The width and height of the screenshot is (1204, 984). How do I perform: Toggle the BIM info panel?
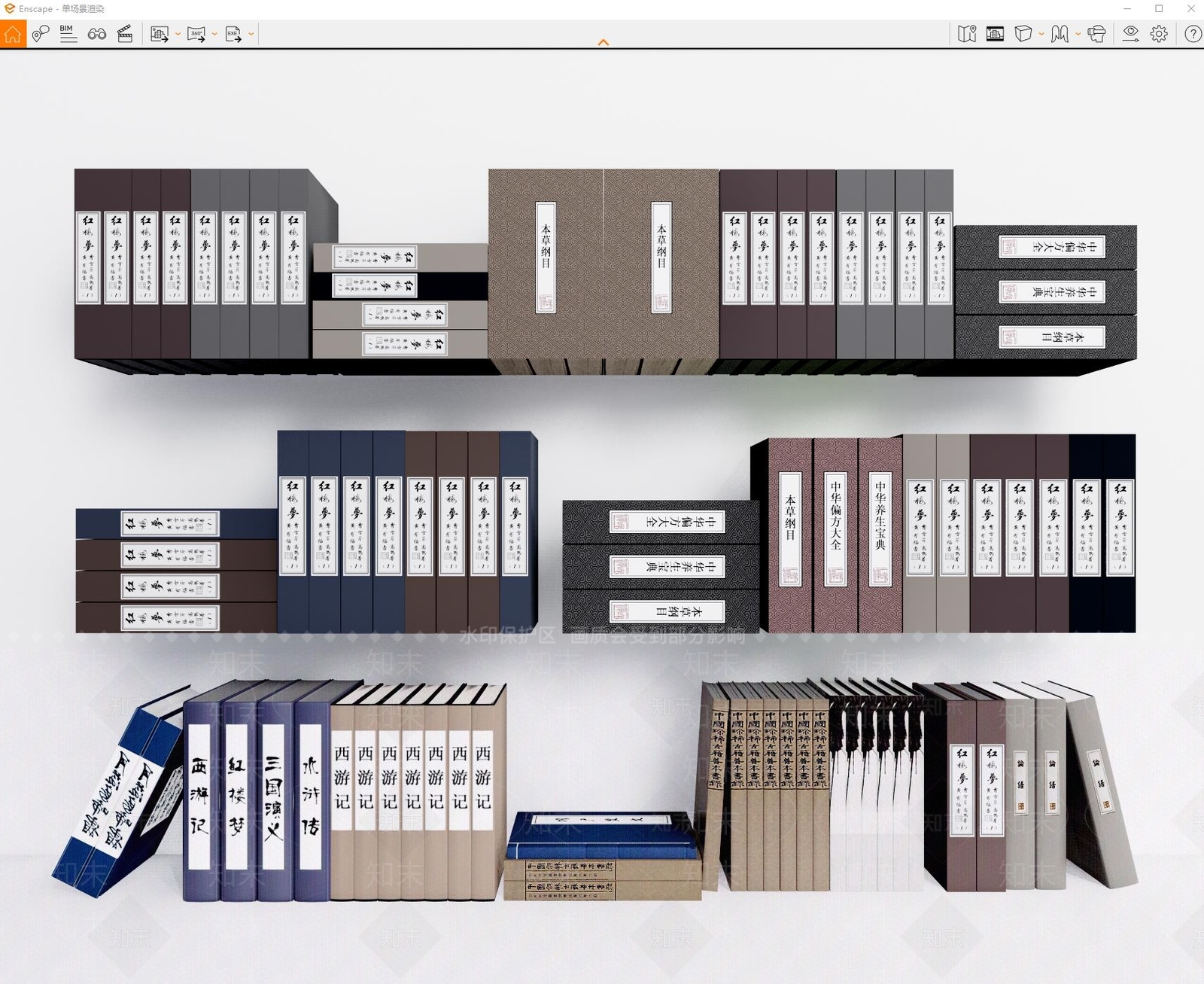coord(68,34)
